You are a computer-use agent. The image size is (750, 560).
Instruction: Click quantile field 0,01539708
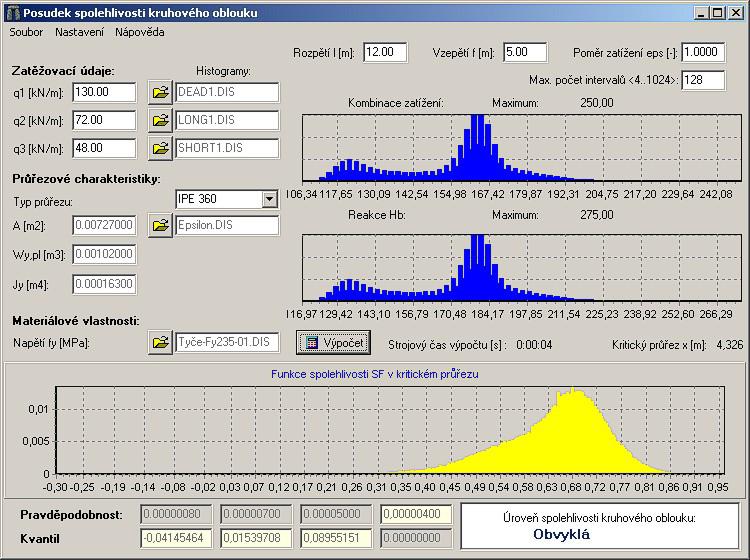(256, 538)
